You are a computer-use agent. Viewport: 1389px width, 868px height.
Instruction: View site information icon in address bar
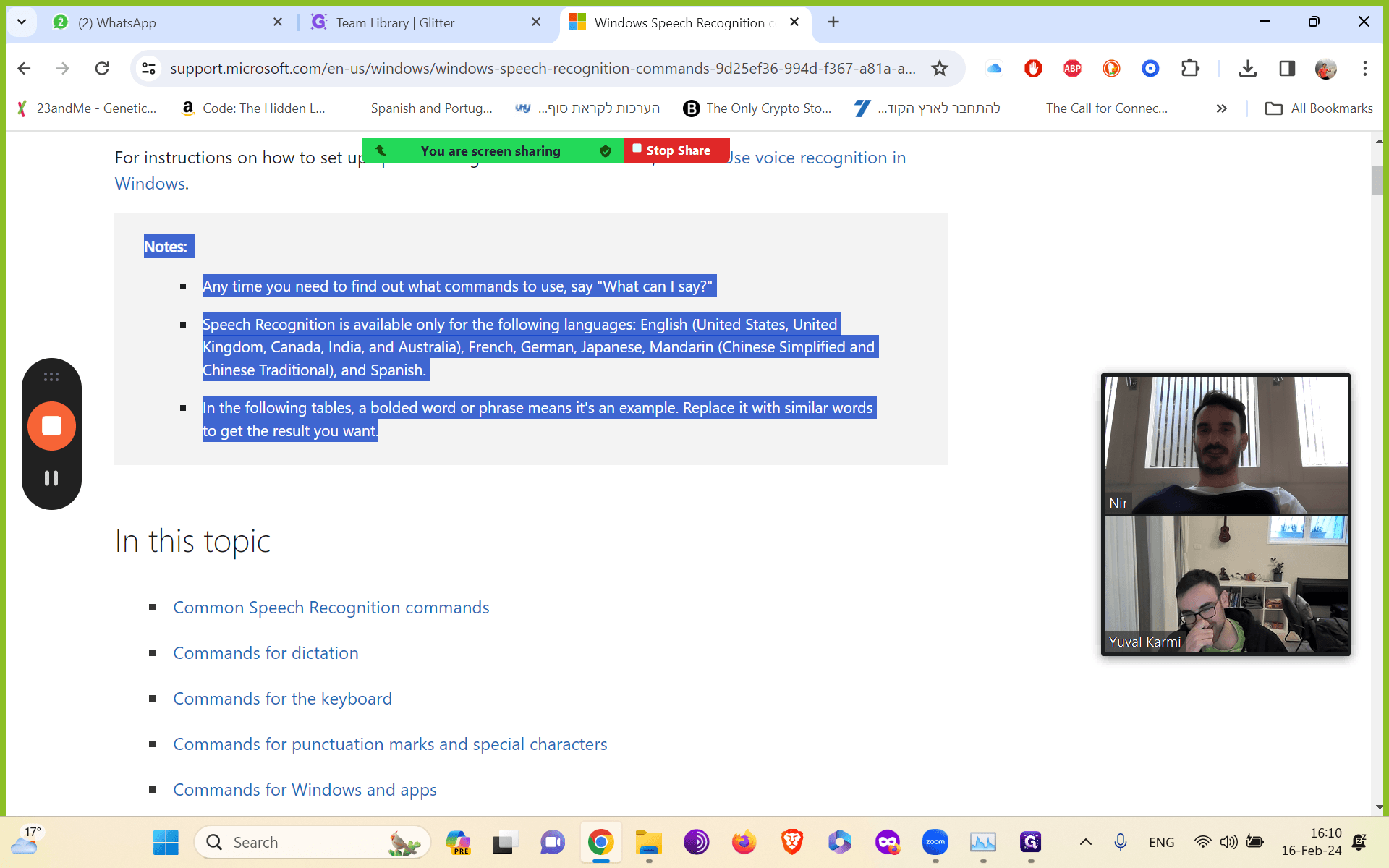tap(148, 68)
